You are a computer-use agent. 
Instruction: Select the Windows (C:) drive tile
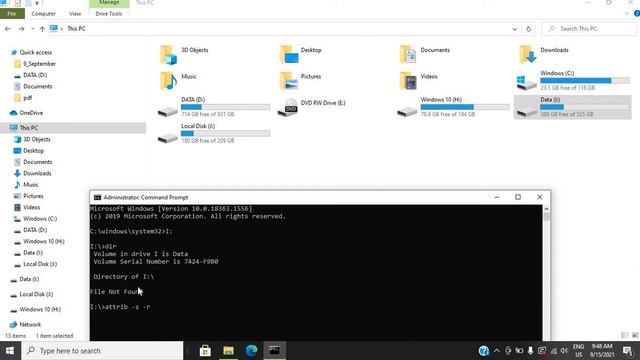point(573,81)
